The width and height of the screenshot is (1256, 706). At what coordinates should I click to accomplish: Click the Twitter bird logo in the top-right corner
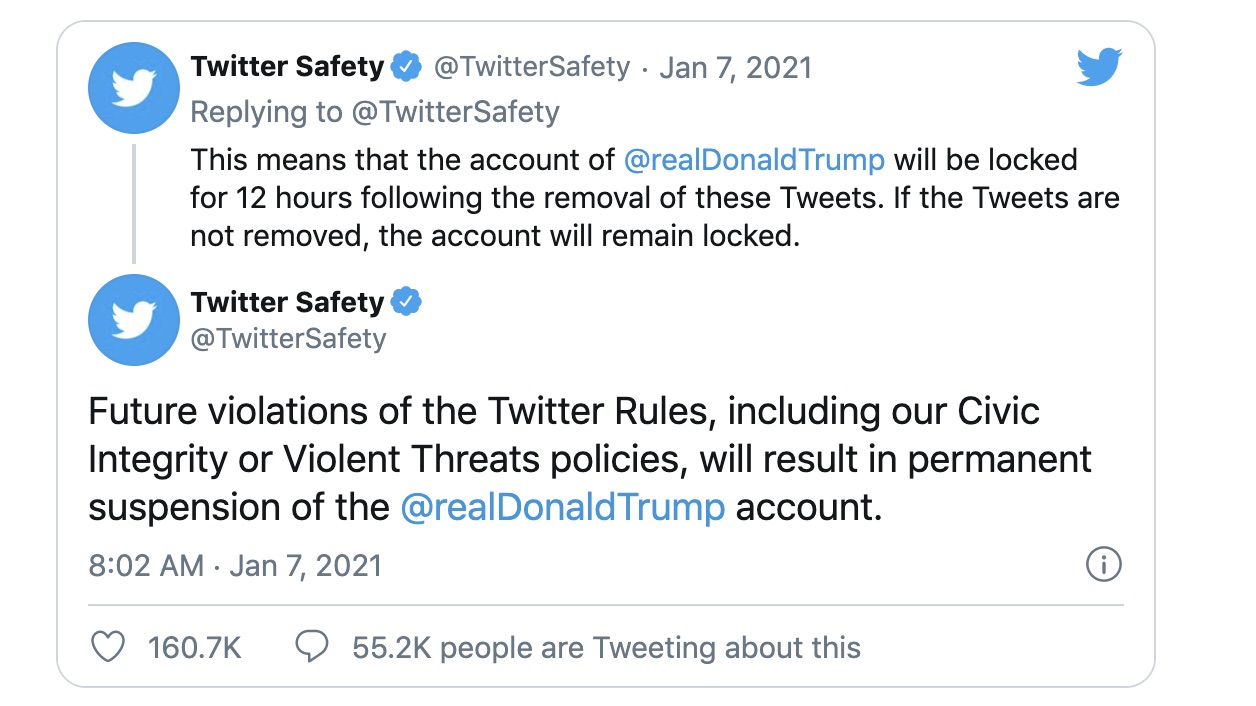(x=1099, y=69)
